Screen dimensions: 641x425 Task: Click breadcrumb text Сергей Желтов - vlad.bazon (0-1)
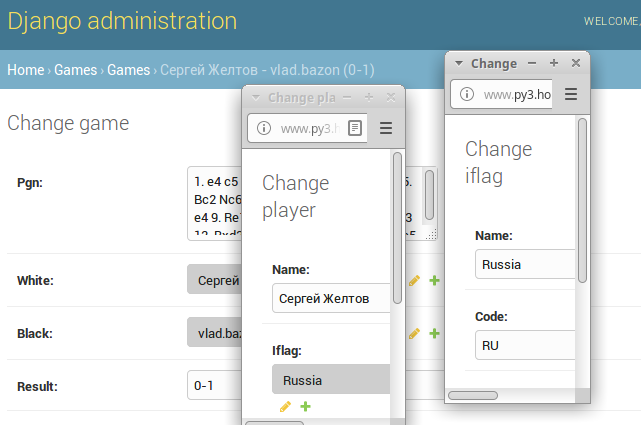click(x=267, y=70)
